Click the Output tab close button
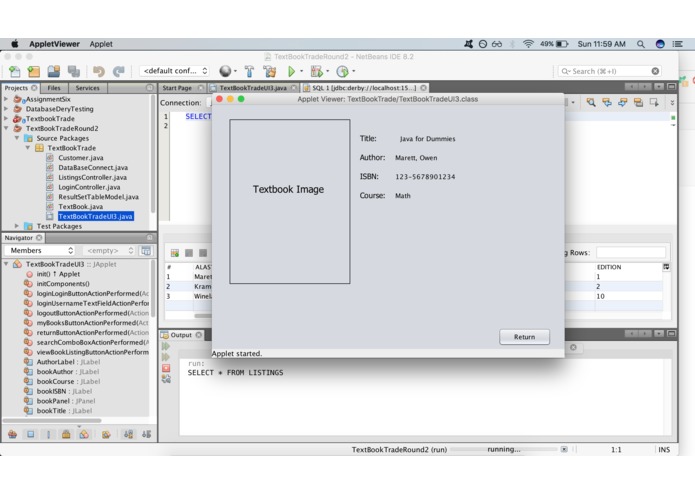 pos(199,335)
